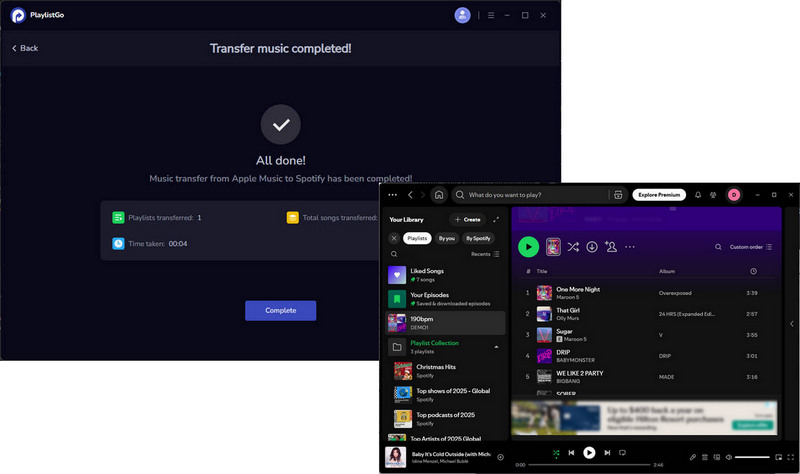Select the track WE LIKE 2 PARTY
Image resolution: width=800 pixels, height=474 pixels.
(648, 377)
